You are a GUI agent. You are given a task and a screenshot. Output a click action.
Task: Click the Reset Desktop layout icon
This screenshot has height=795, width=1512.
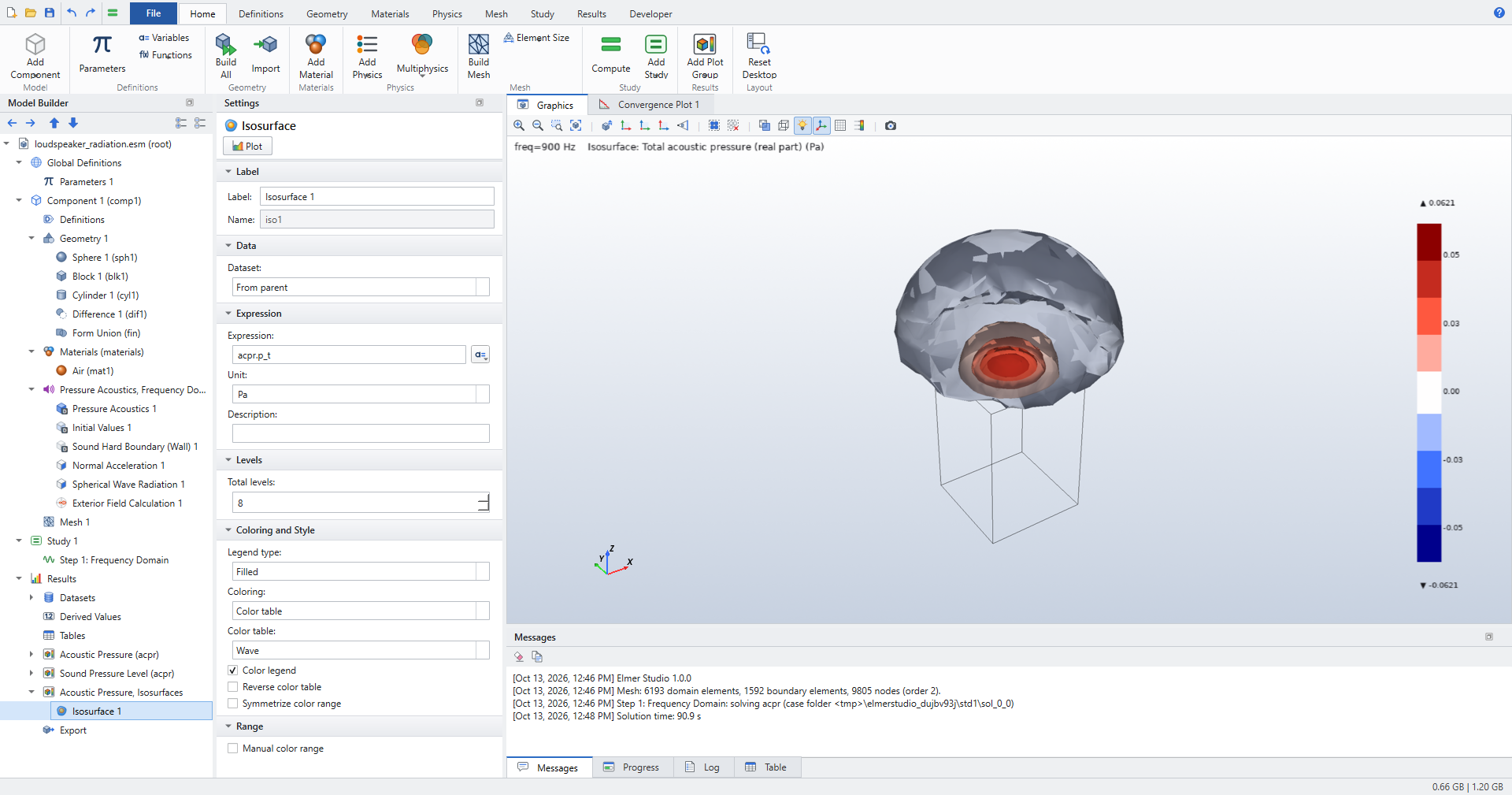point(759,56)
